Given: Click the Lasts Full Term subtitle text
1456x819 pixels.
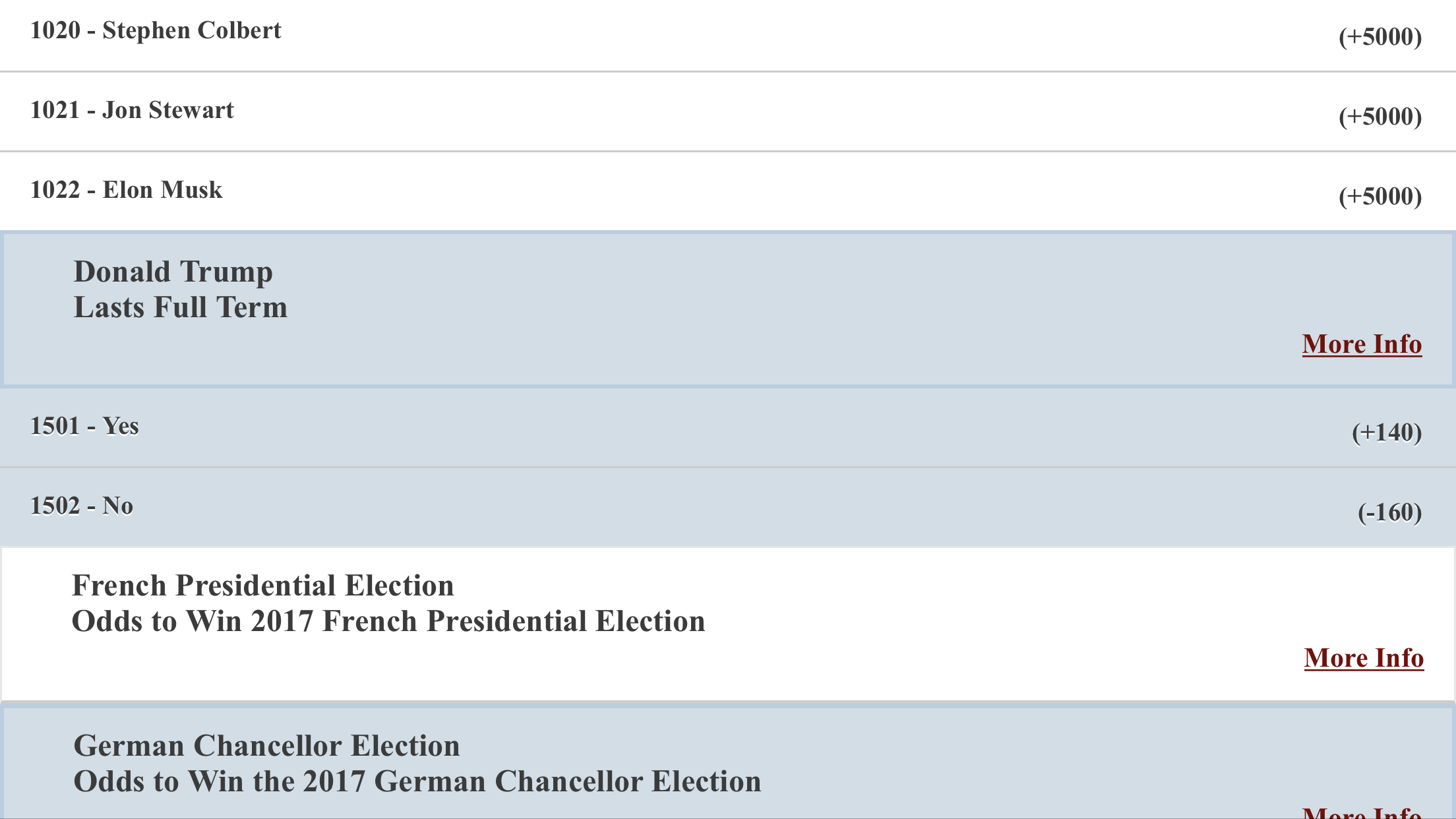Looking at the screenshot, I should (181, 307).
